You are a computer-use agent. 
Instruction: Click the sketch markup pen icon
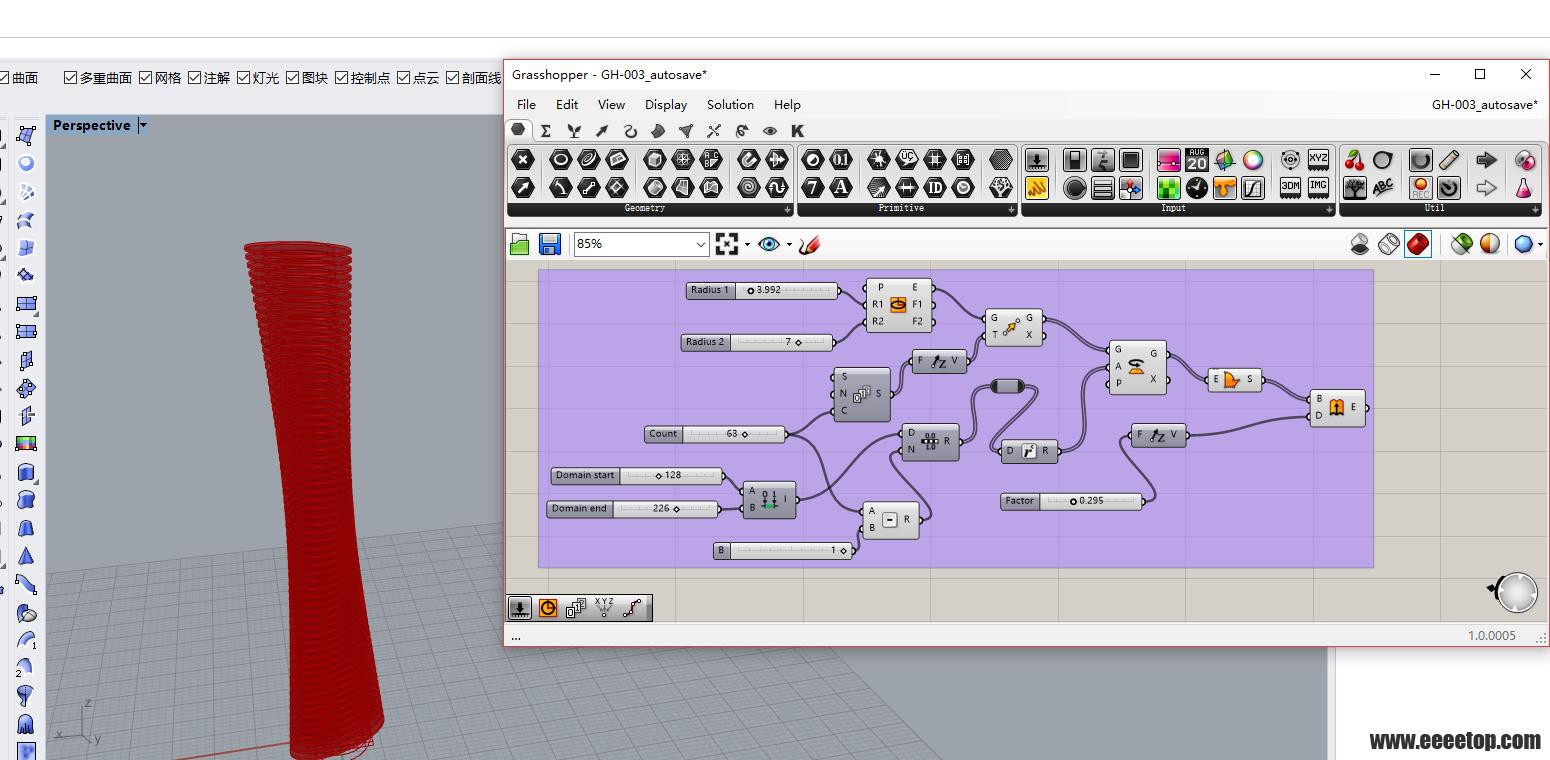coord(809,244)
